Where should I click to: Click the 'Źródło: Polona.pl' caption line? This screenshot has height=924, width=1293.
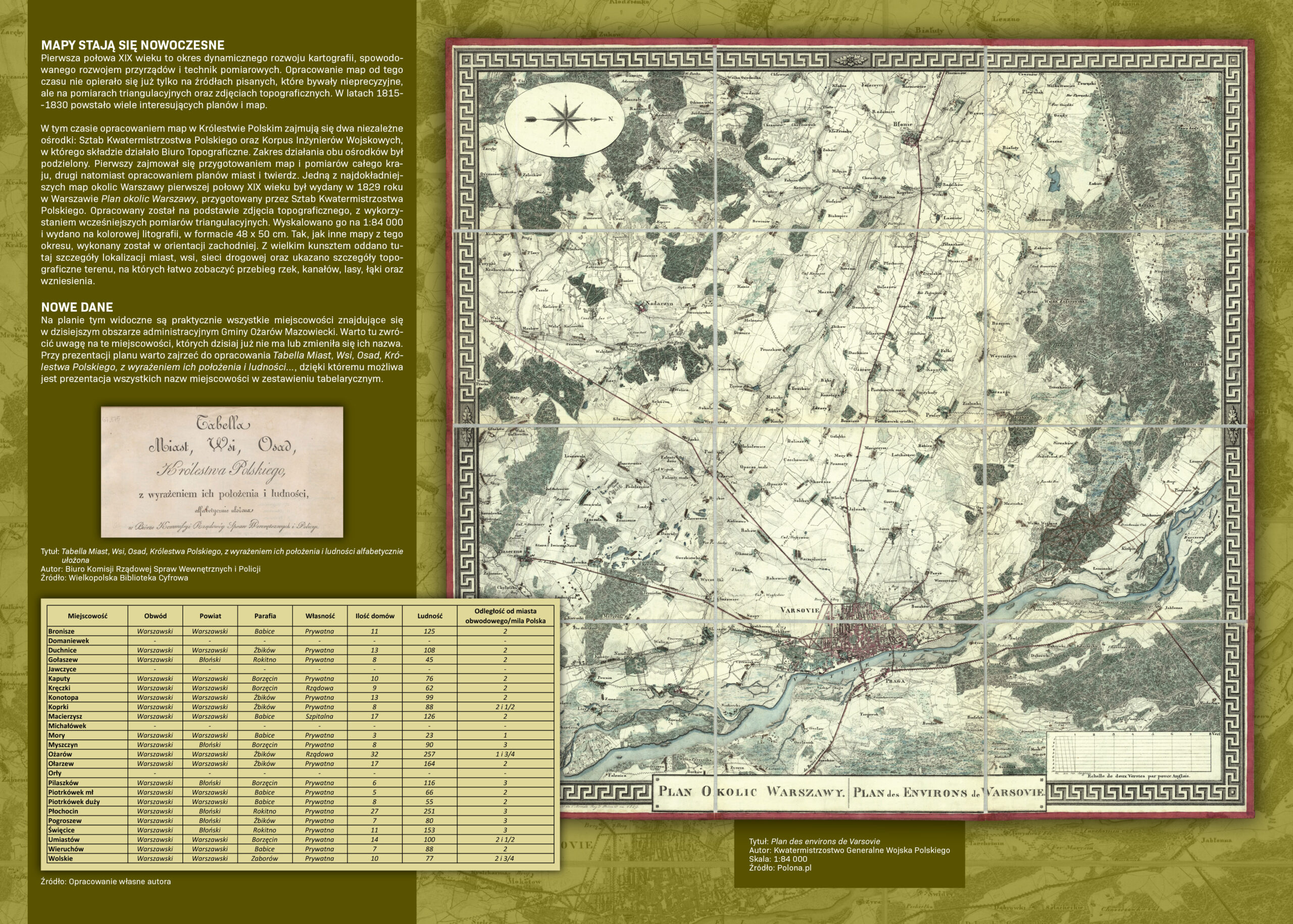tap(780, 868)
